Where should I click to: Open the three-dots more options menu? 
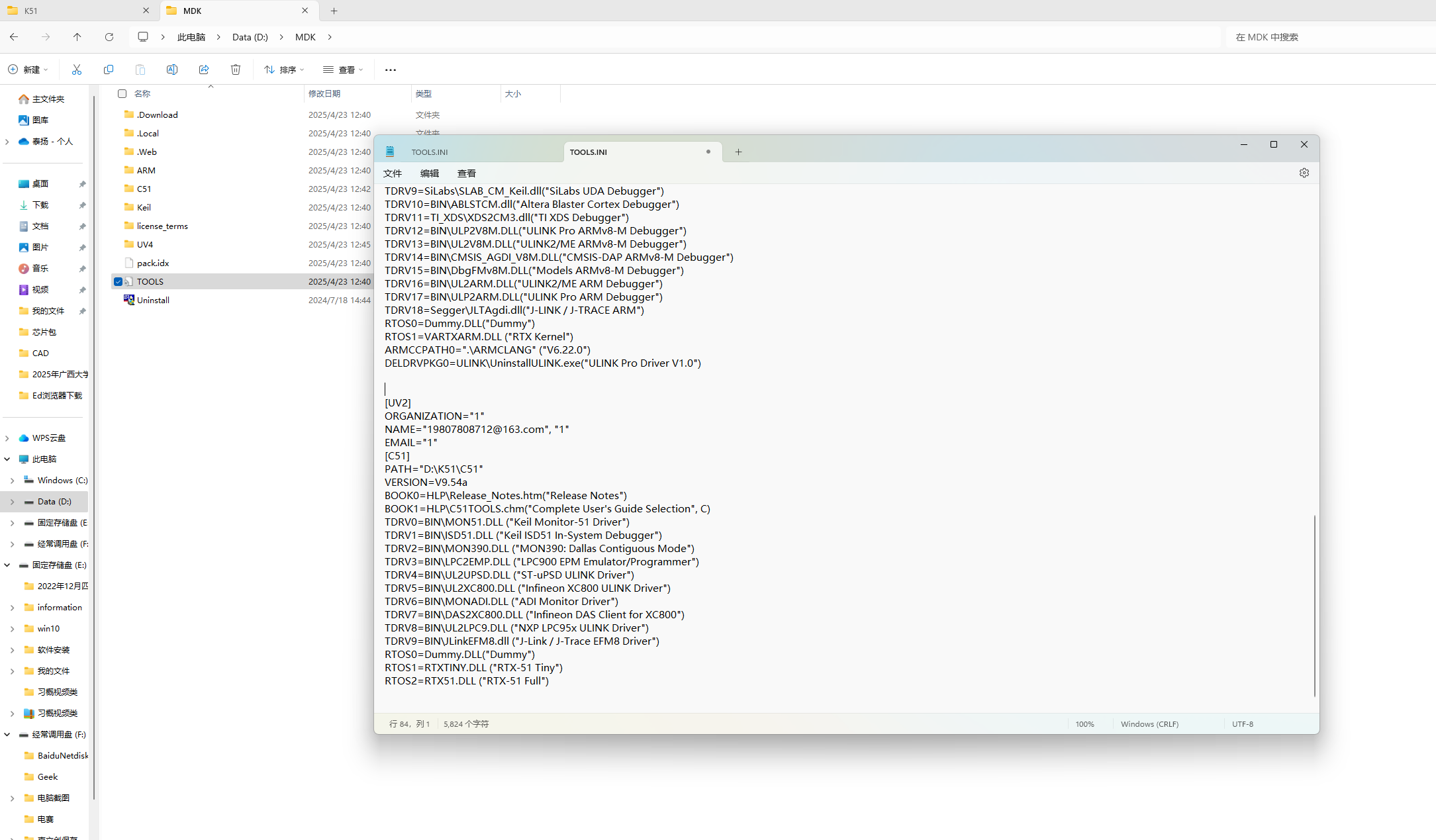pyautogui.click(x=391, y=70)
